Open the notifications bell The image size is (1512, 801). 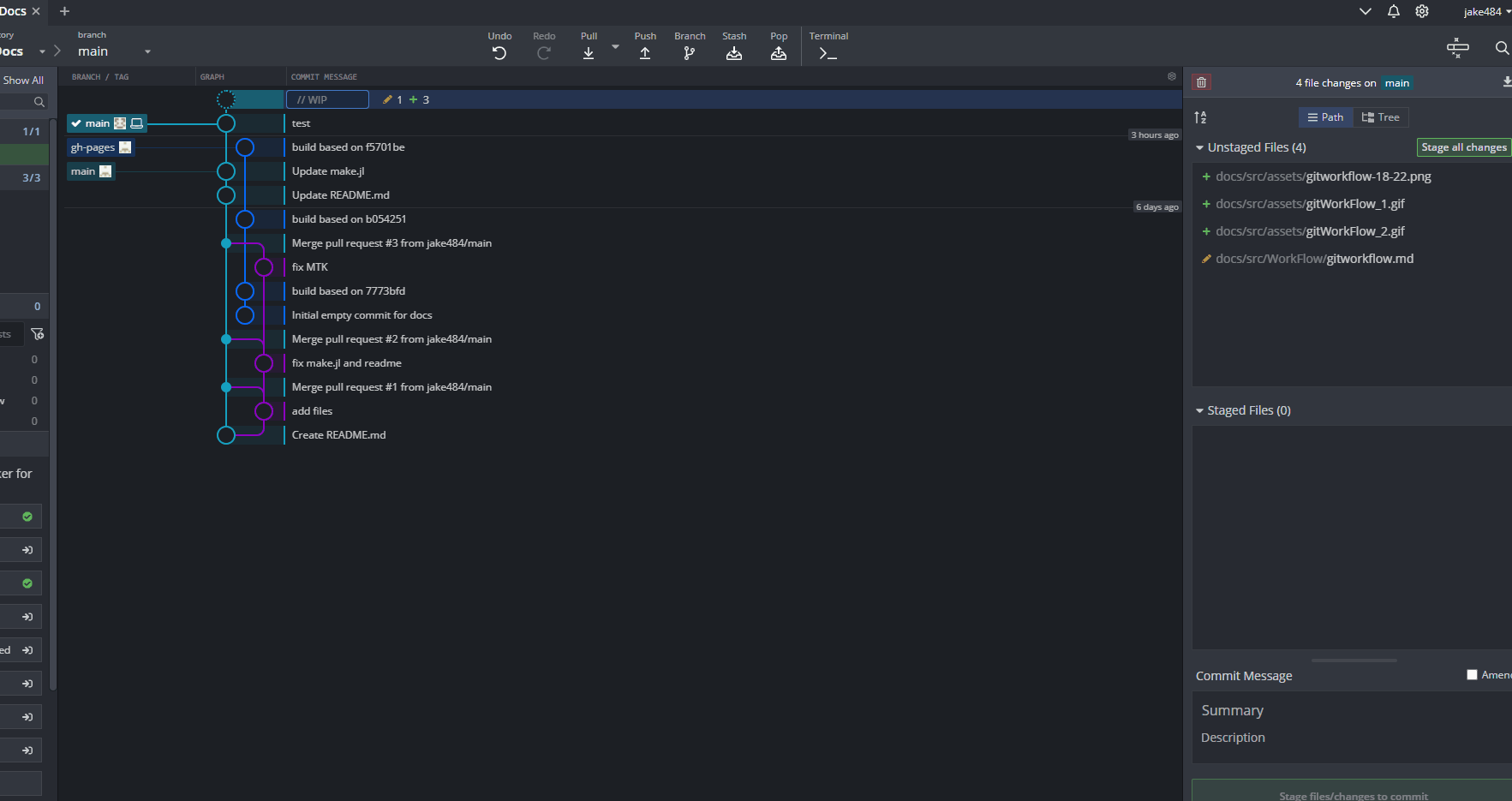click(1394, 11)
